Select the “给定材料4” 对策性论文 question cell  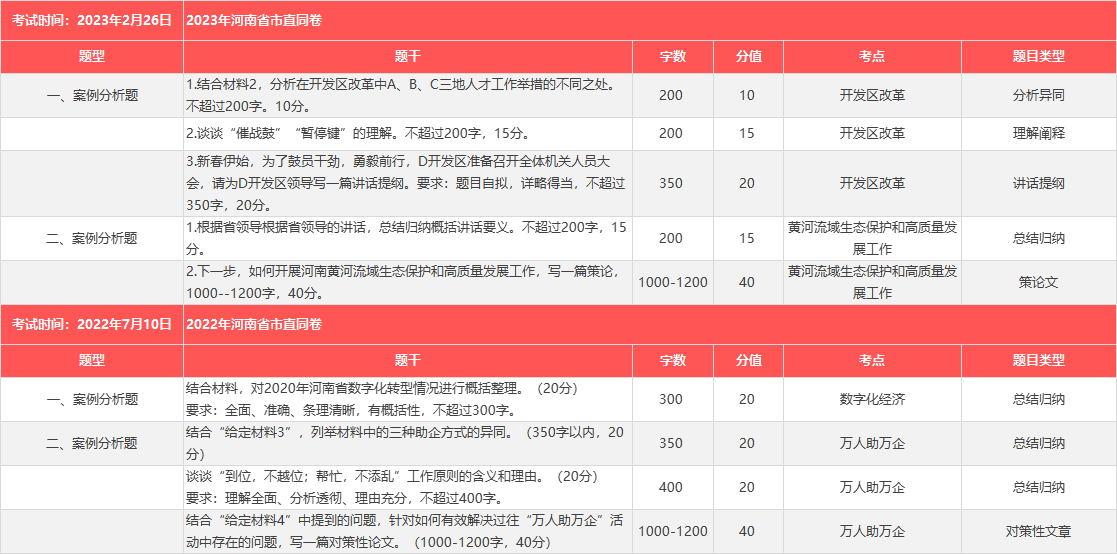[x=407, y=531]
